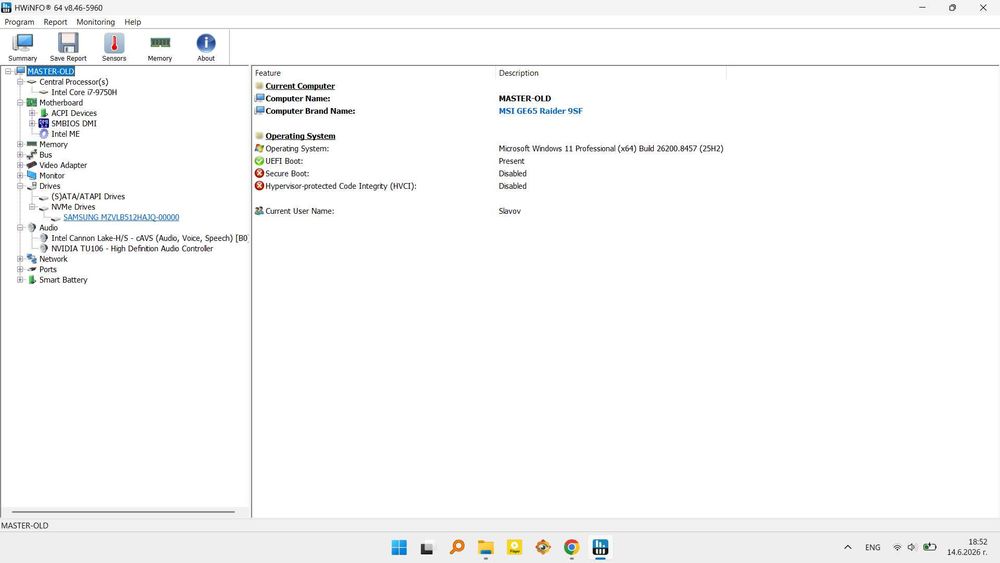Open the About info icon
Screen dimensions: 1000x563
pyautogui.click(x=205, y=43)
